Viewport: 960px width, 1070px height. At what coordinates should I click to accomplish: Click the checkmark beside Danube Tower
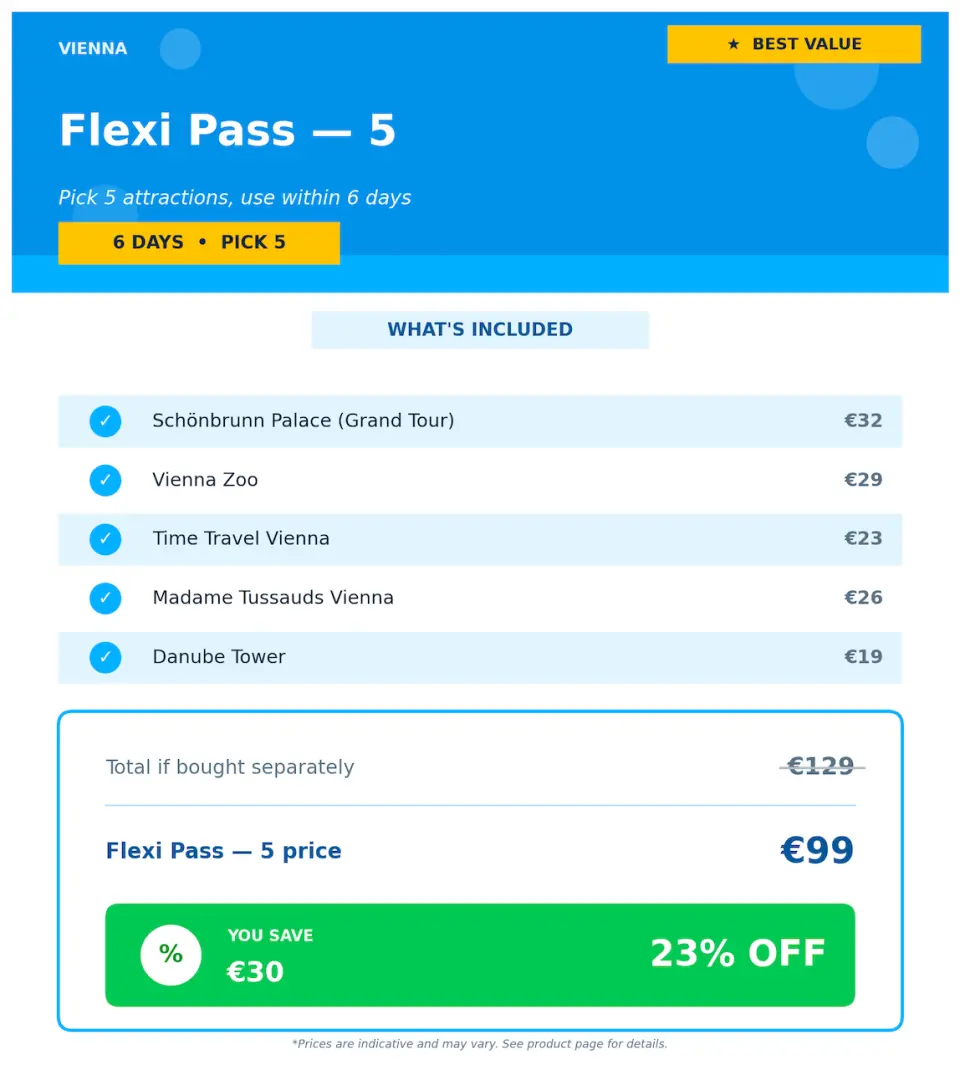(x=105, y=657)
